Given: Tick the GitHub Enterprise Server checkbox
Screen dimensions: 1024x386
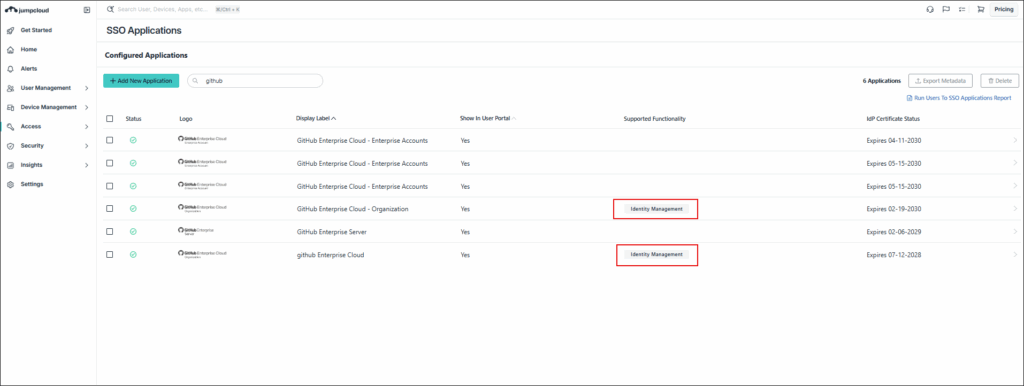Looking at the screenshot, I should (x=110, y=232).
